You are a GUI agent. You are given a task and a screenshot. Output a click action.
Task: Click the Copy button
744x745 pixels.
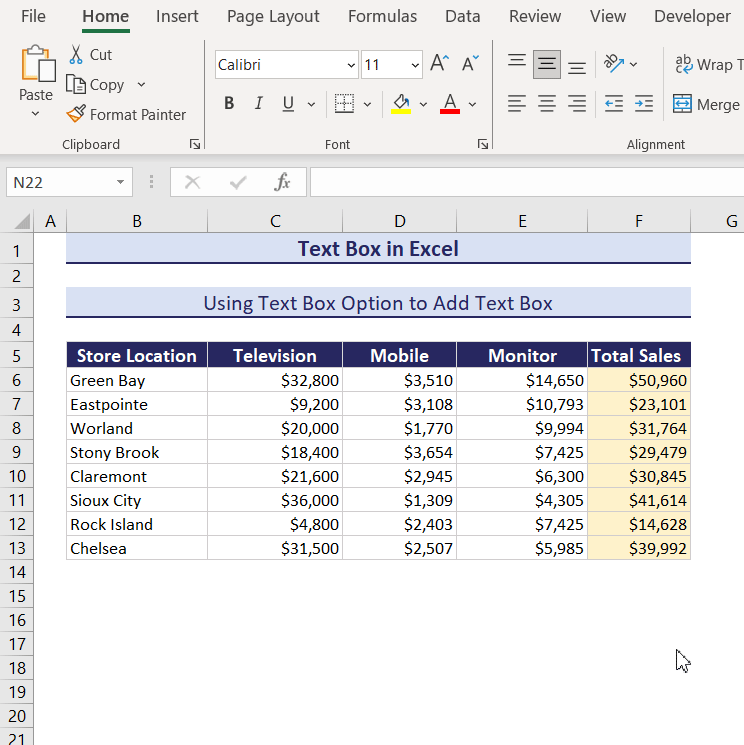96,85
